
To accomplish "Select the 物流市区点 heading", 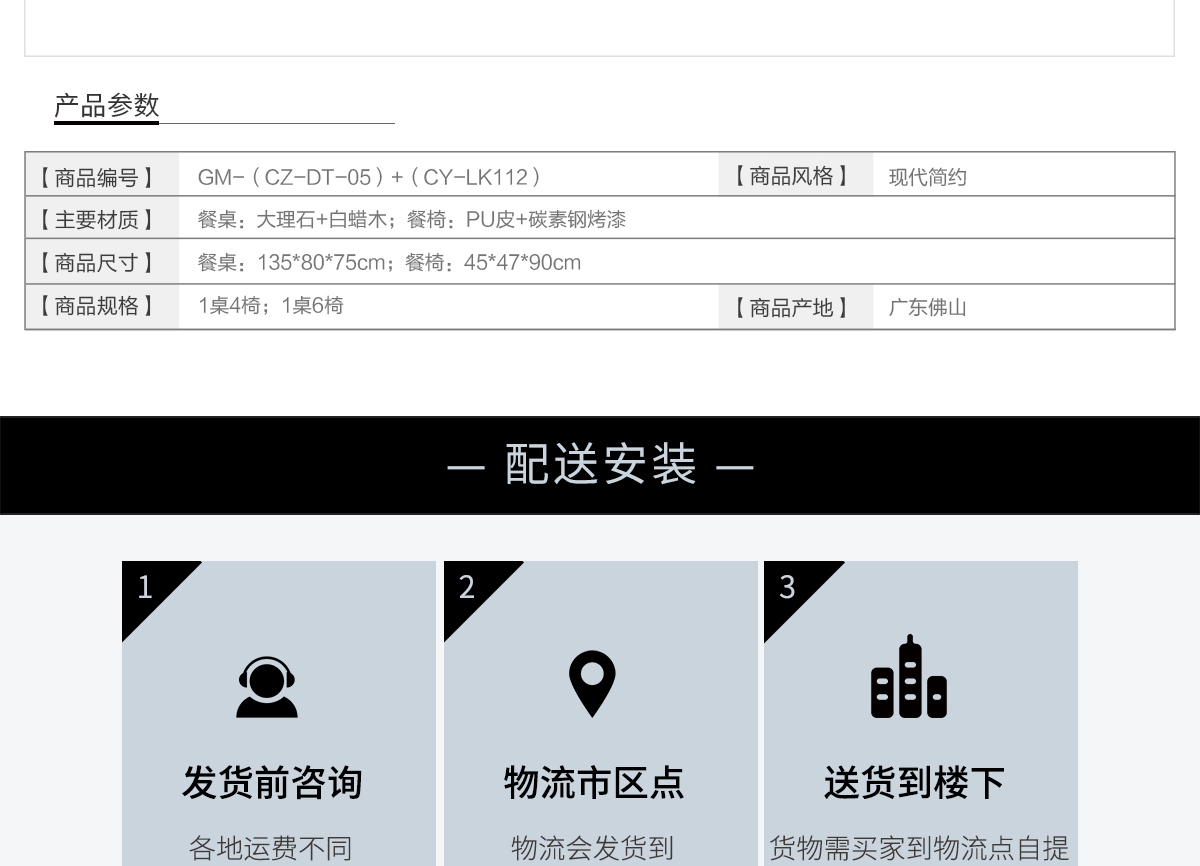I will [x=594, y=783].
